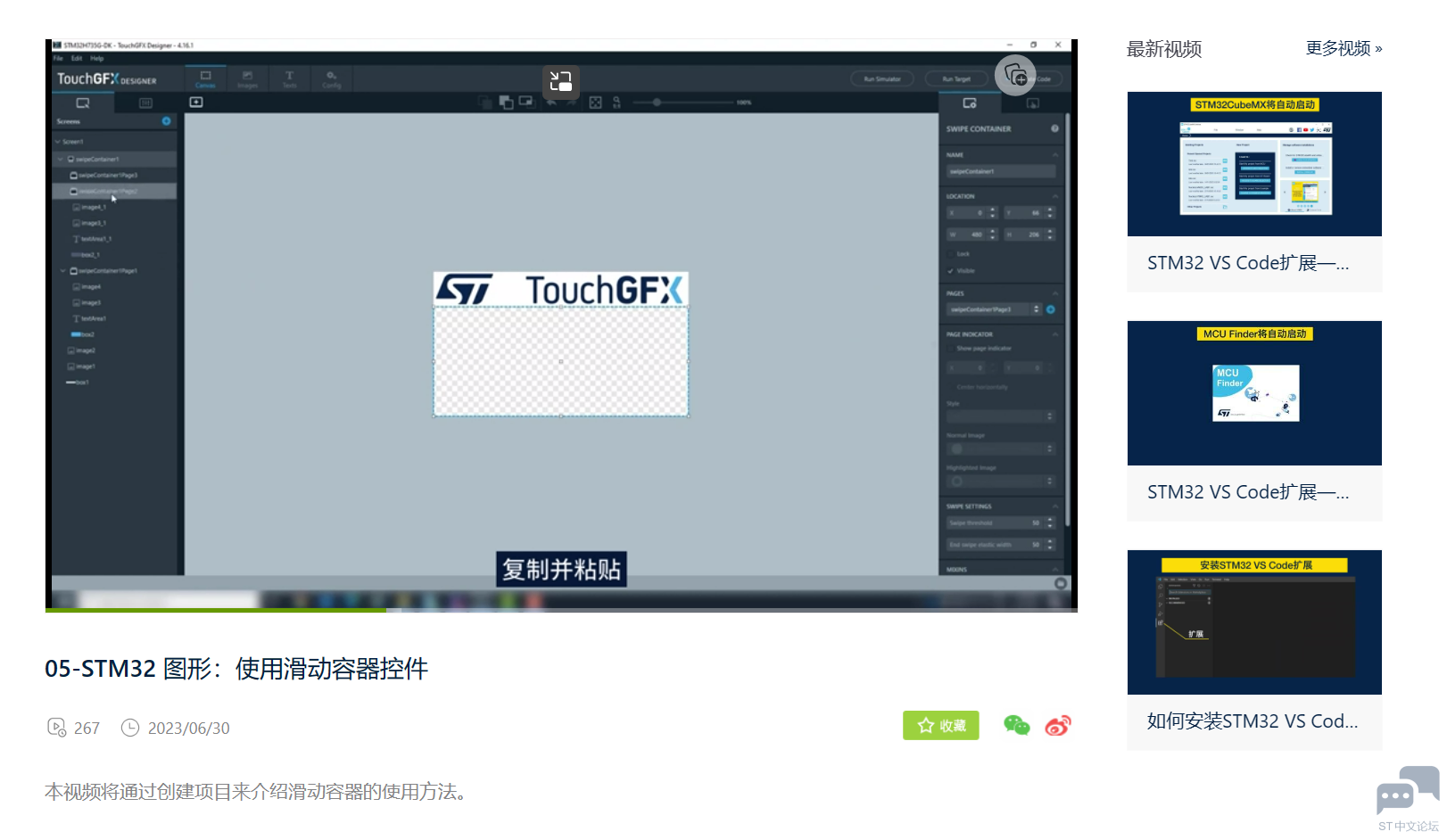The image size is (1447, 840).
Task: Open the Edit menu
Action: pyautogui.click(x=77, y=58)
